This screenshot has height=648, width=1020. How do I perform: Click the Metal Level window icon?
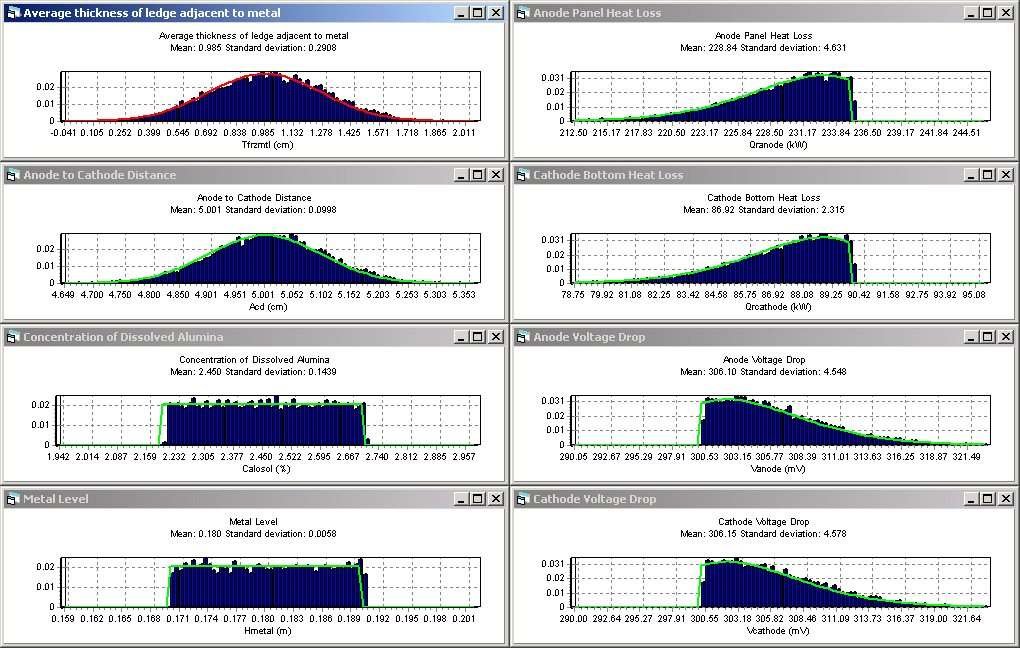(12, 499)
